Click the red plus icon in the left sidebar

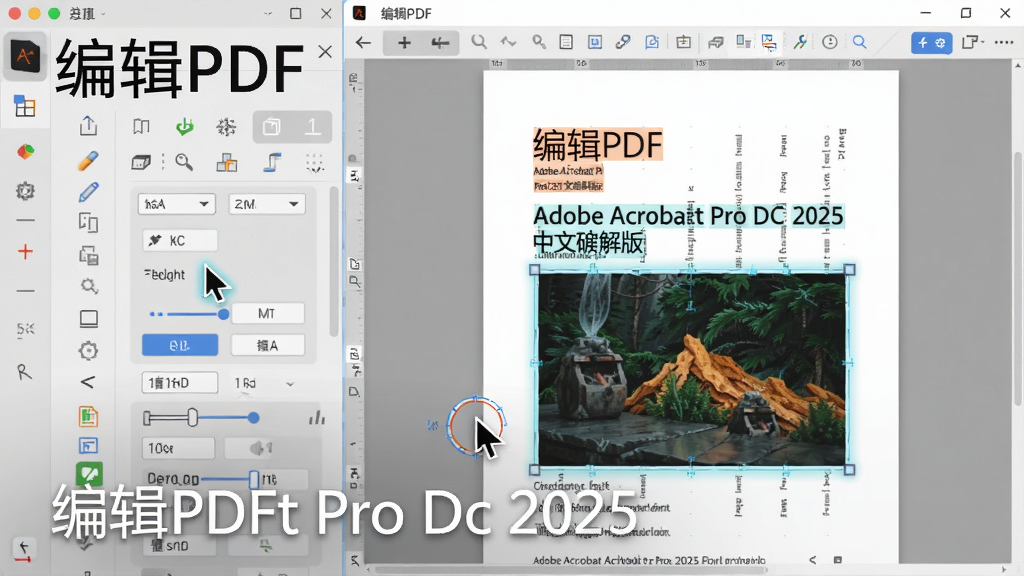(x=25, y=251)
